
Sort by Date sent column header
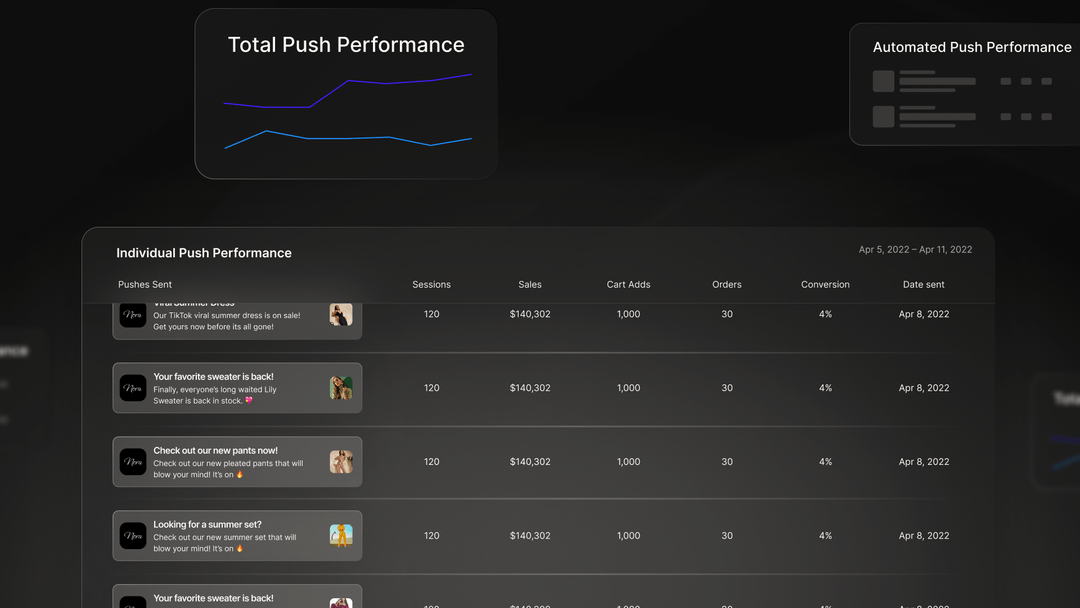924,284
